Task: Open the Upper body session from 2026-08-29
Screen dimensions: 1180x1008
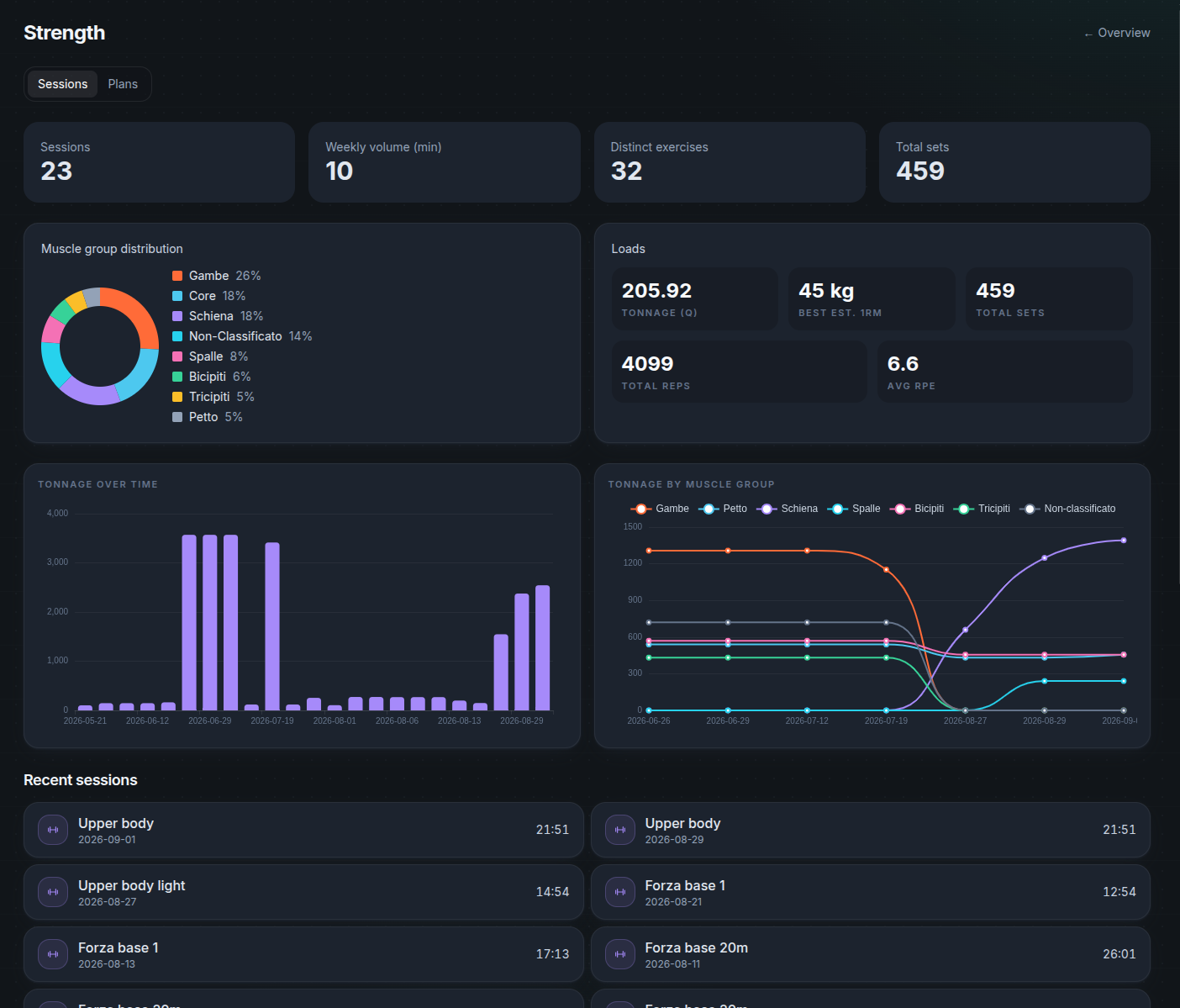Action: (x=871, y=830)
